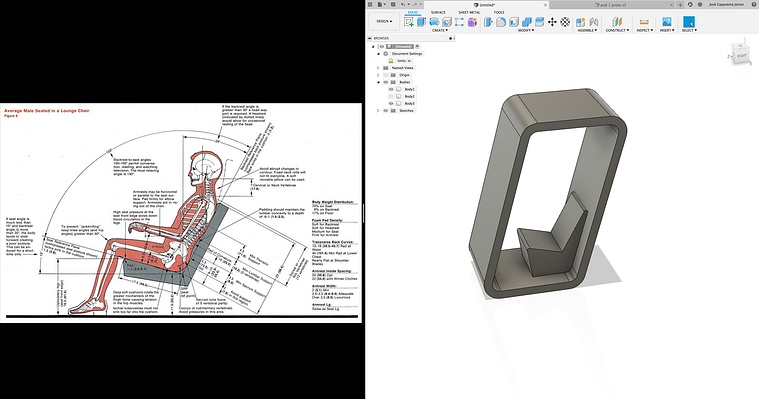Hide Body1 using its eye icon
The height and width of the screenshot is (399, 759).
point(392,89)
